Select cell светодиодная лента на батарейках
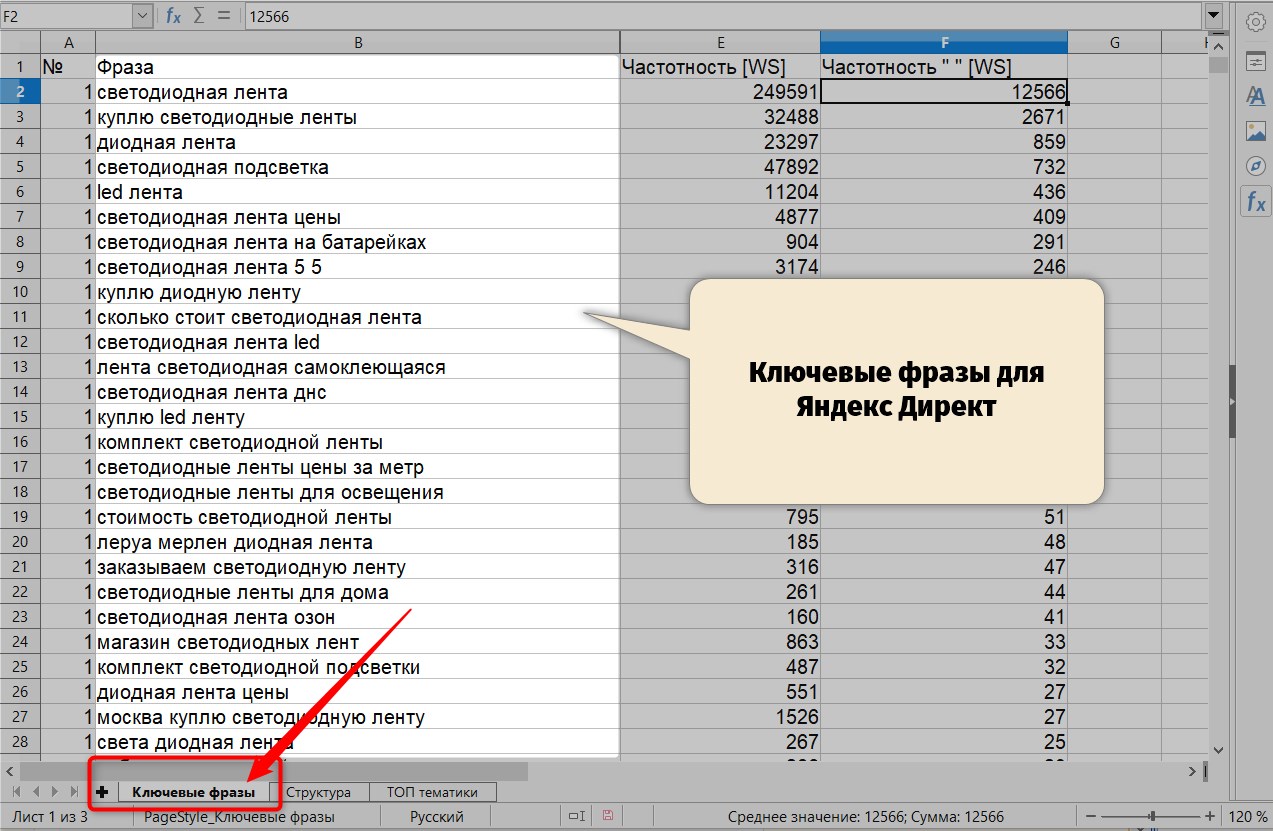Viewport: 1273px width, 831px height. tap(358, 242)
